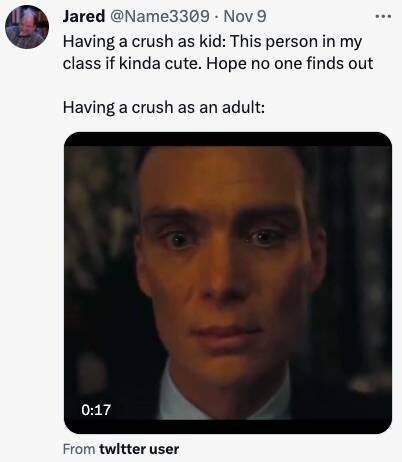Open the video source 'twItter user' link
This screenshot has width=402, height=462.
139,449
